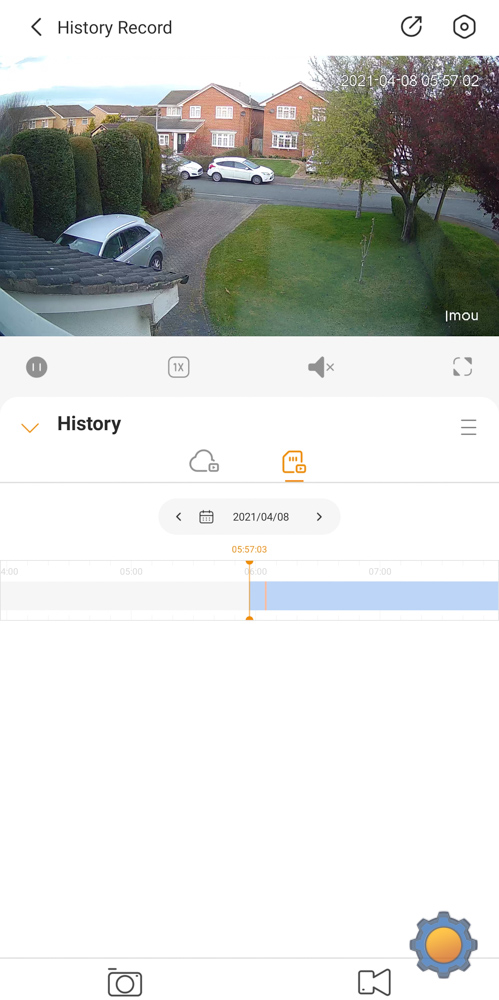499x1000 pixels.
Task: Open the History list menu icon
Action: pyautogui.click(x=469, y=427)
